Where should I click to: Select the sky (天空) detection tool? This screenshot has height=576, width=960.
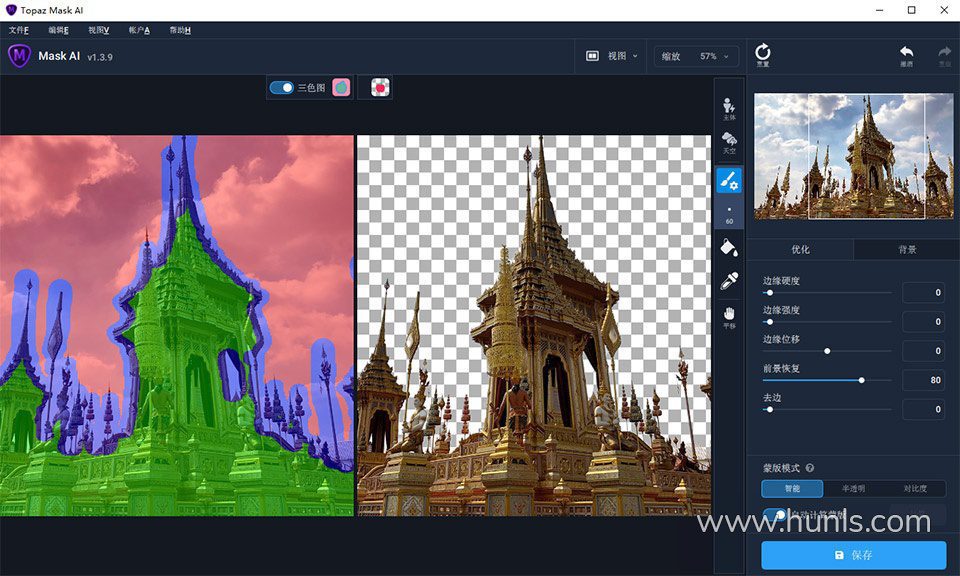point(729,143)
